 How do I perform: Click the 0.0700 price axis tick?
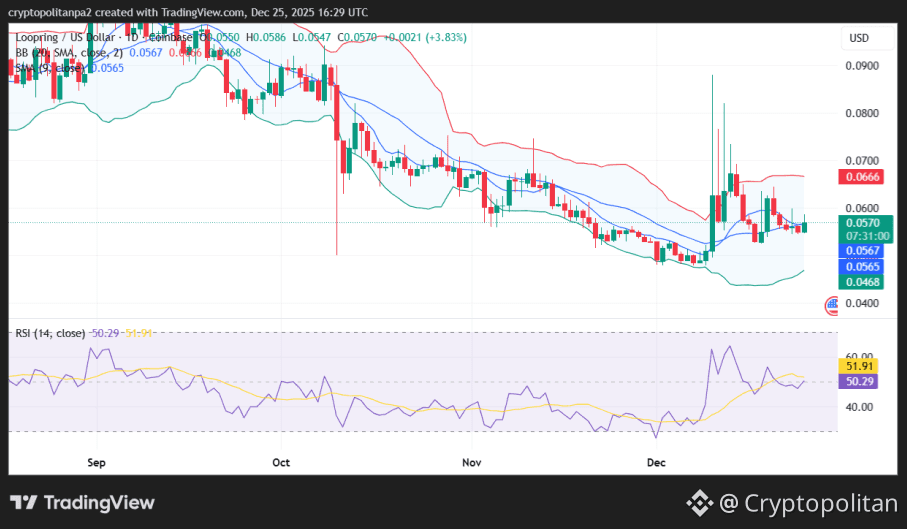pos(862,161)
